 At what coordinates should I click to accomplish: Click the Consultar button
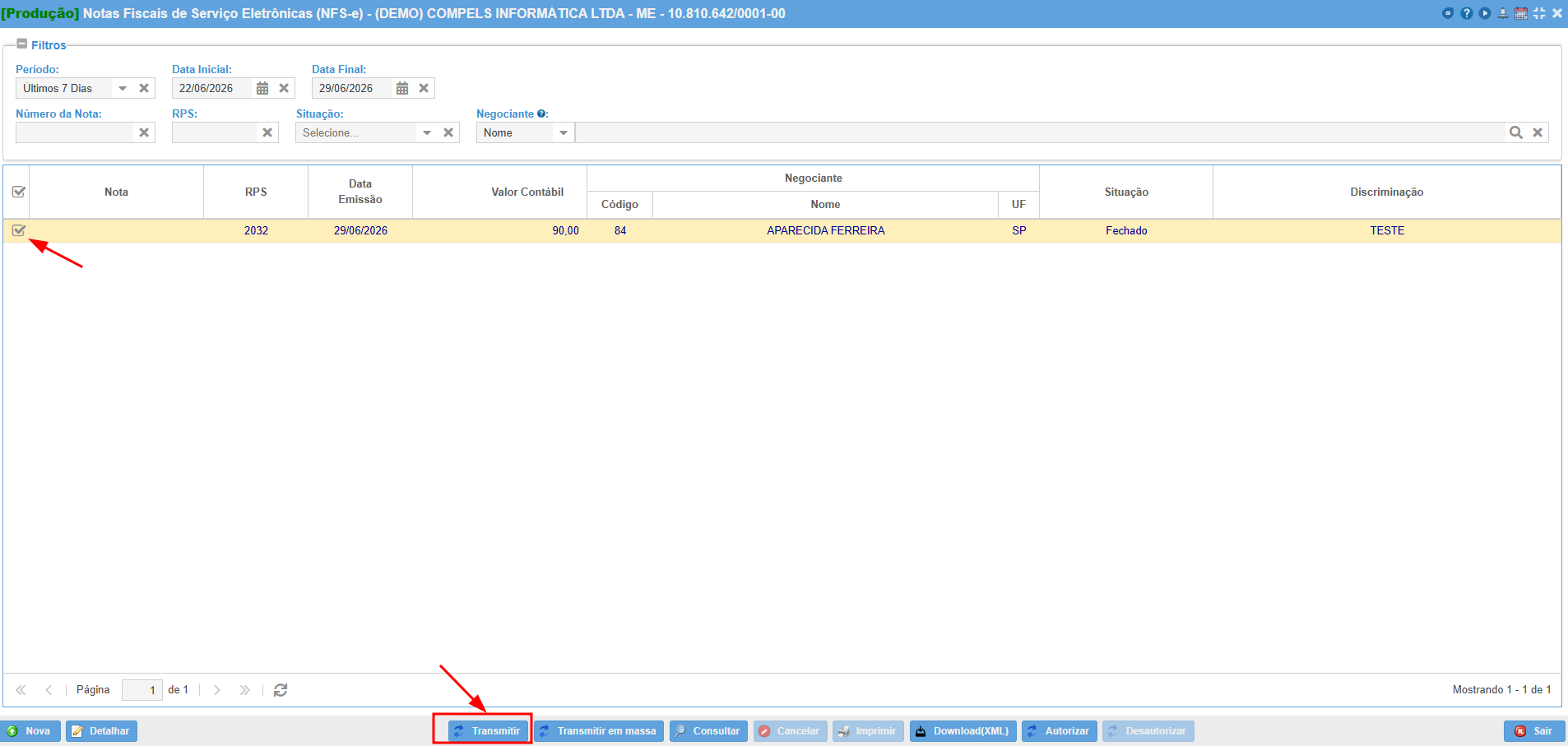coord(708,731)
